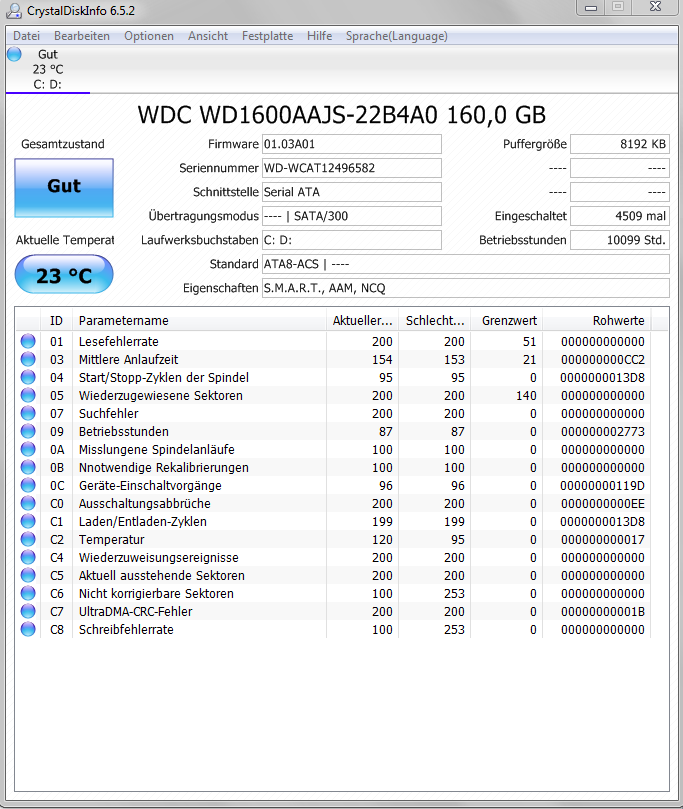Click status orb for Laden/Entladen-Zyklen row
Screen dimensions: 683x809
click(28, 521)
